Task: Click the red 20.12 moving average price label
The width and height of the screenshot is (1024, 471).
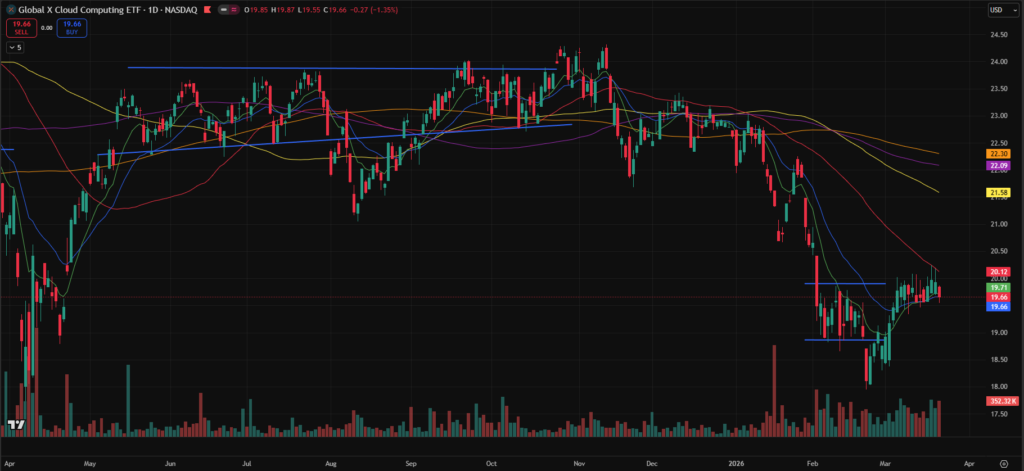Action: coord(999,271)
